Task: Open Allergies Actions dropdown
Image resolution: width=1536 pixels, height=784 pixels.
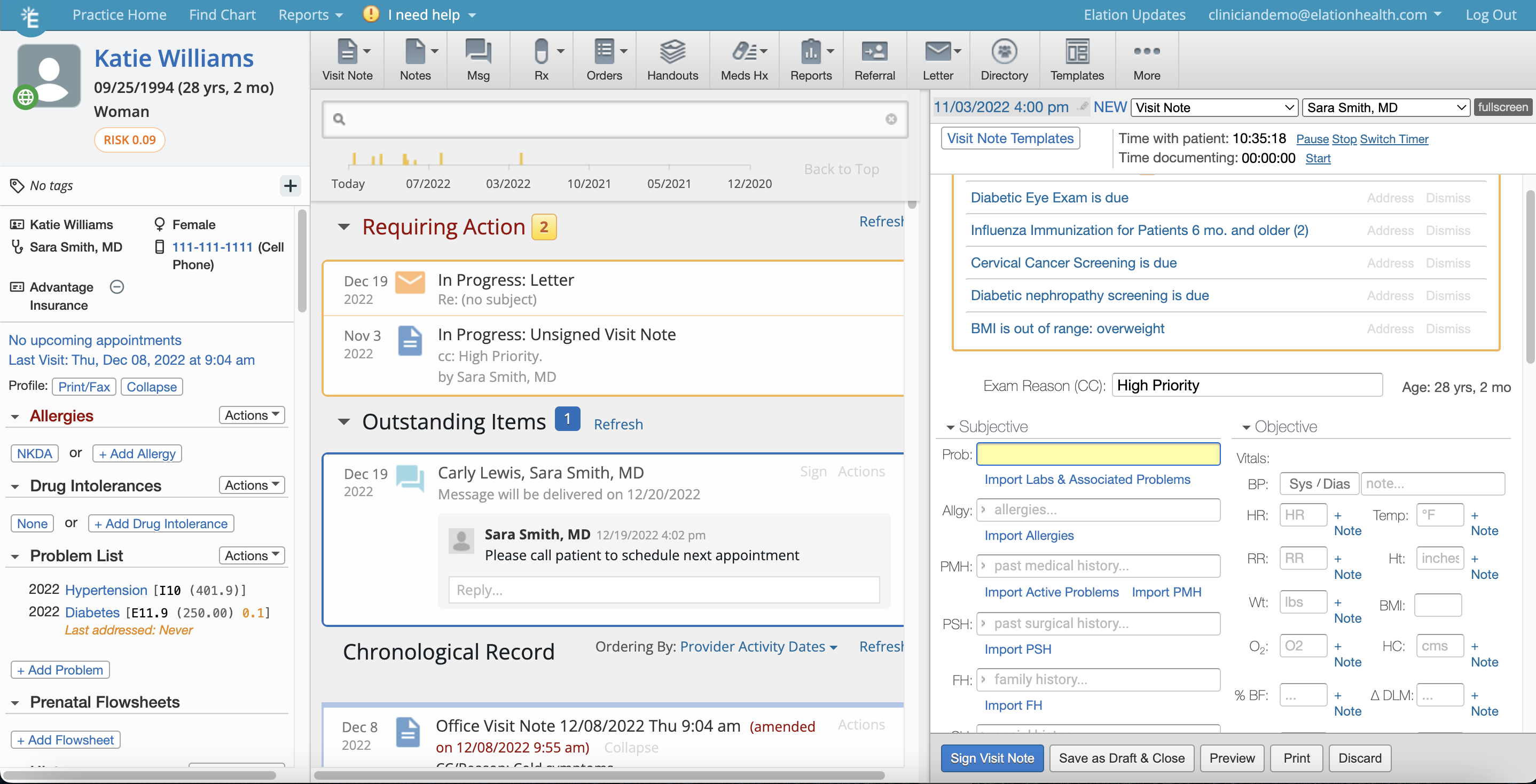Action: click(252, 415)
